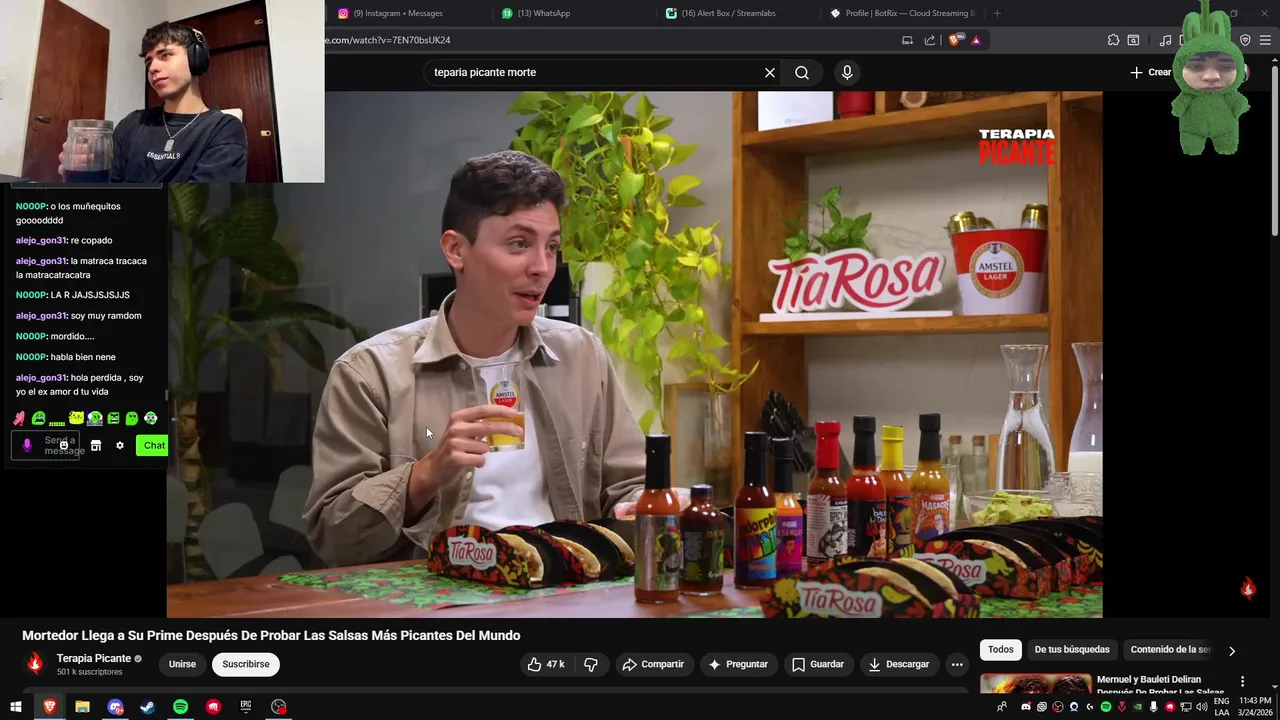1280x720 pixels.
Task: Click the Descargar download button
Action: pos(899,664)
